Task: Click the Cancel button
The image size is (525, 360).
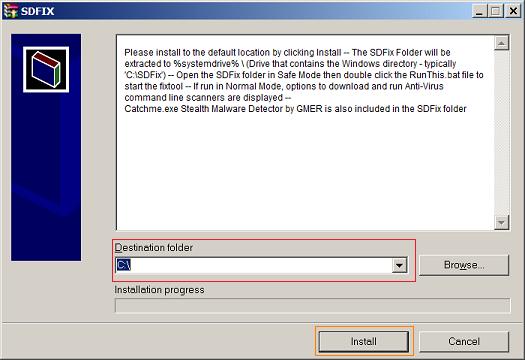Action: [464, 341]
